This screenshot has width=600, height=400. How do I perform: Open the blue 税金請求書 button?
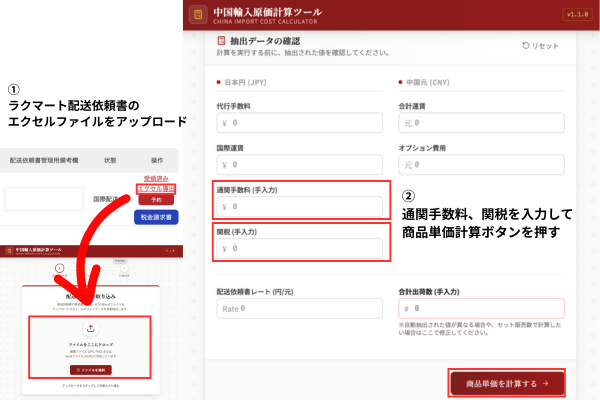point(156,217)
